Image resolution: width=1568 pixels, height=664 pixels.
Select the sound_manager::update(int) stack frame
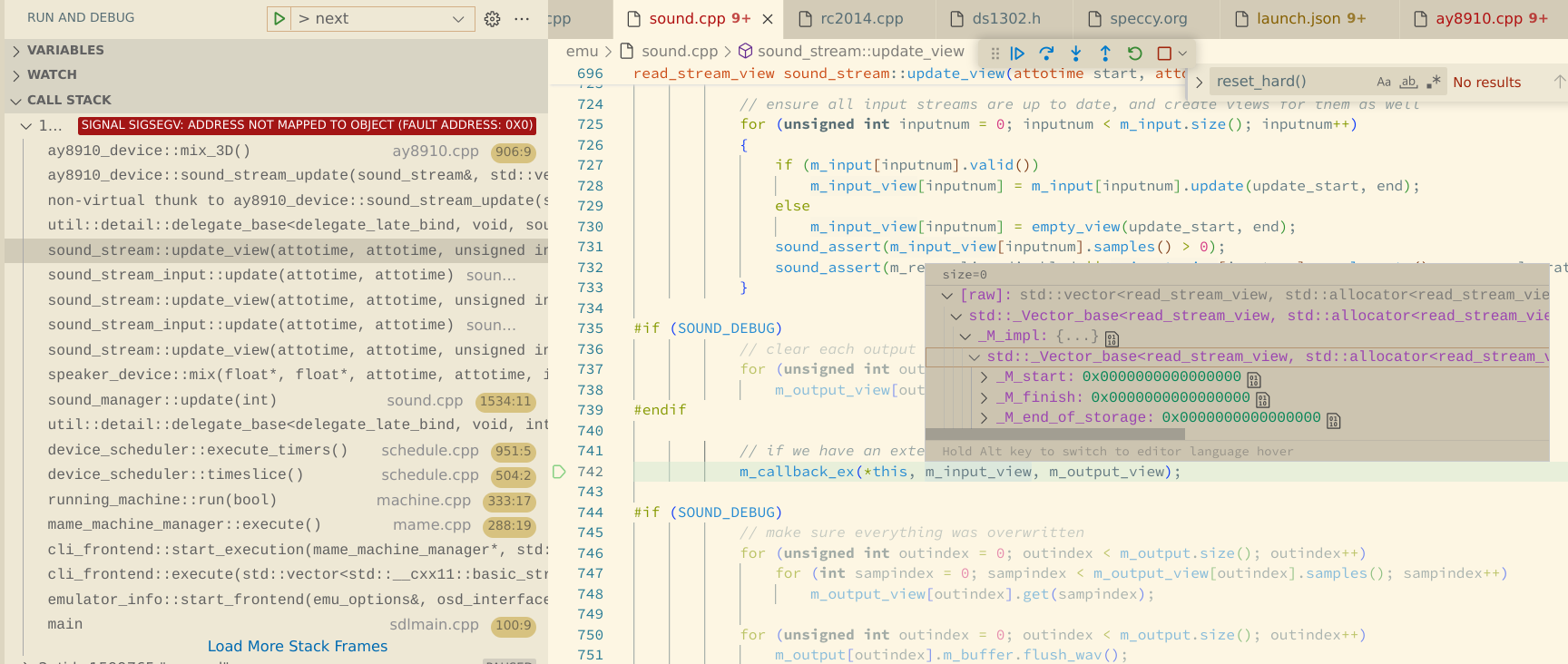point(162,400)
